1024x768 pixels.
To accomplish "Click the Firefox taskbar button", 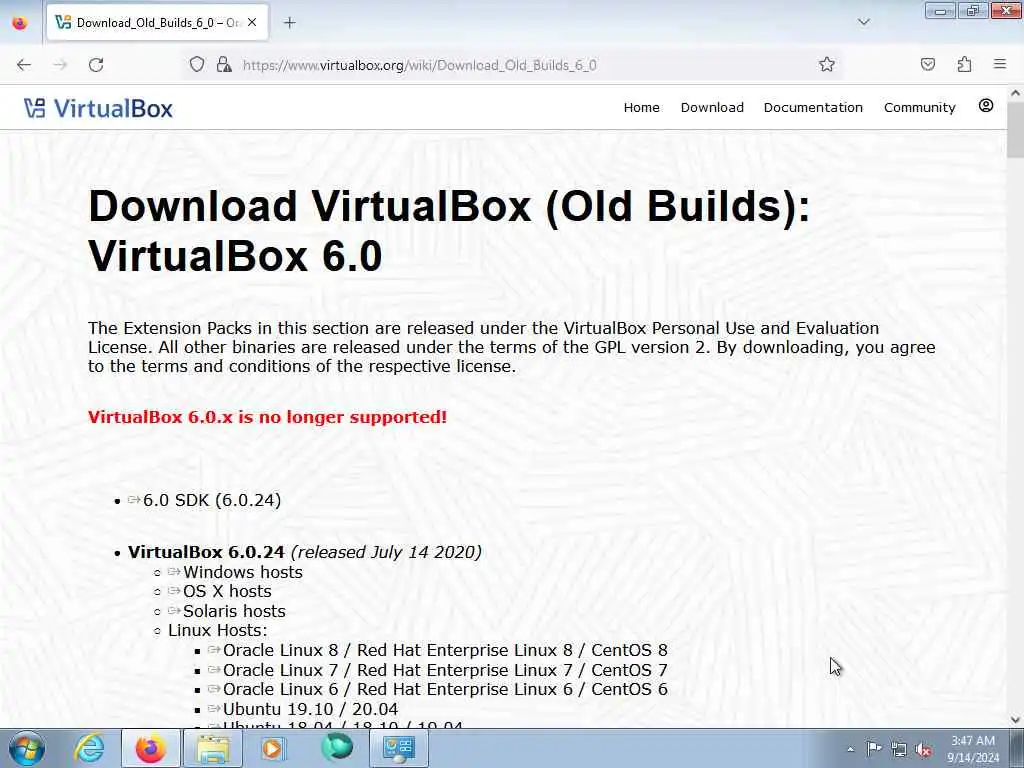I will click(151, 748).
